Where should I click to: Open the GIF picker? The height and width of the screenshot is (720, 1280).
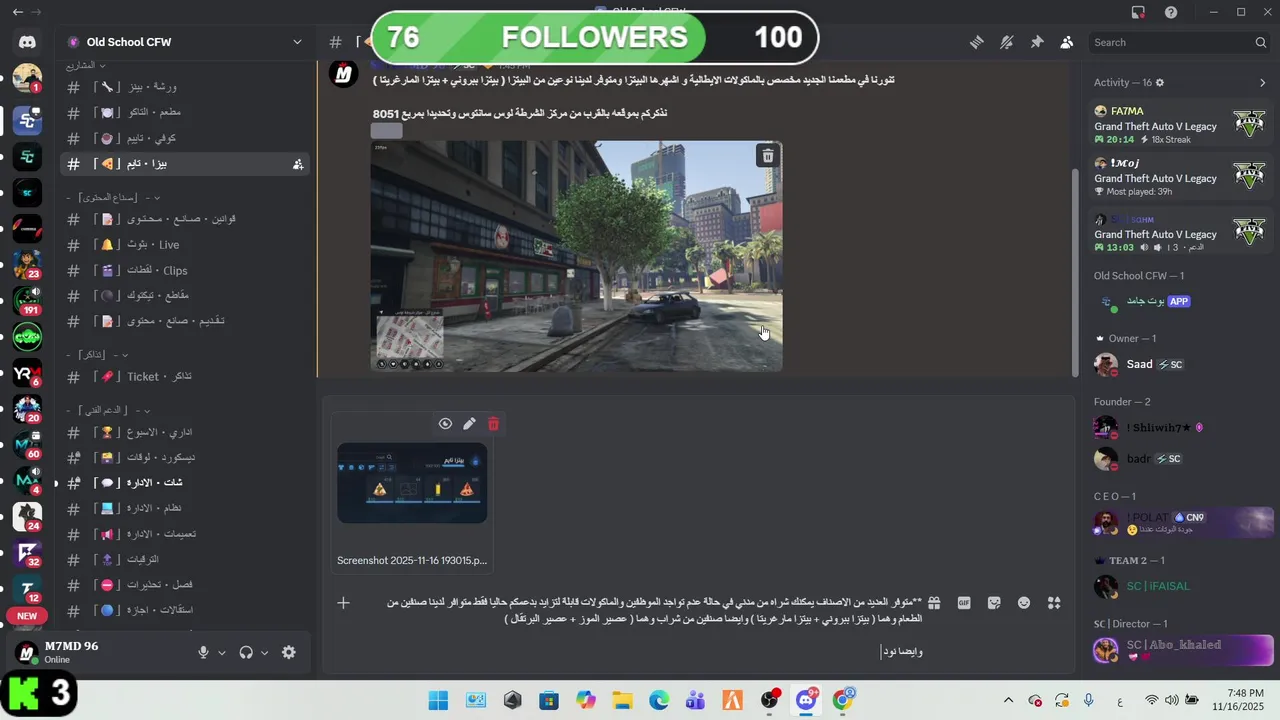tap(964, 603)
